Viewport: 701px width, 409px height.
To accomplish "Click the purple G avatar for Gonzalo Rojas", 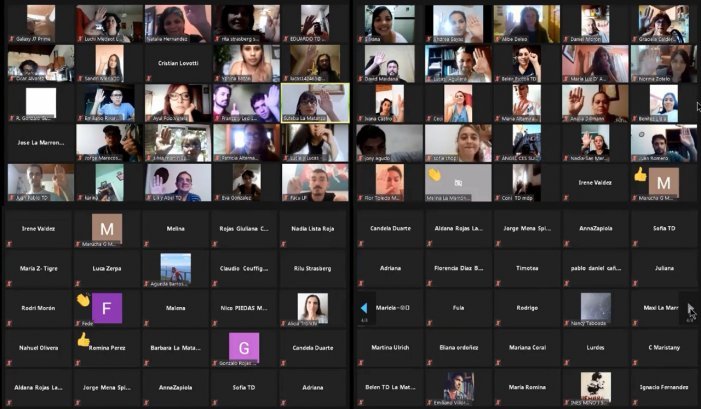I will pyautogui.click(x=243, y=347).
